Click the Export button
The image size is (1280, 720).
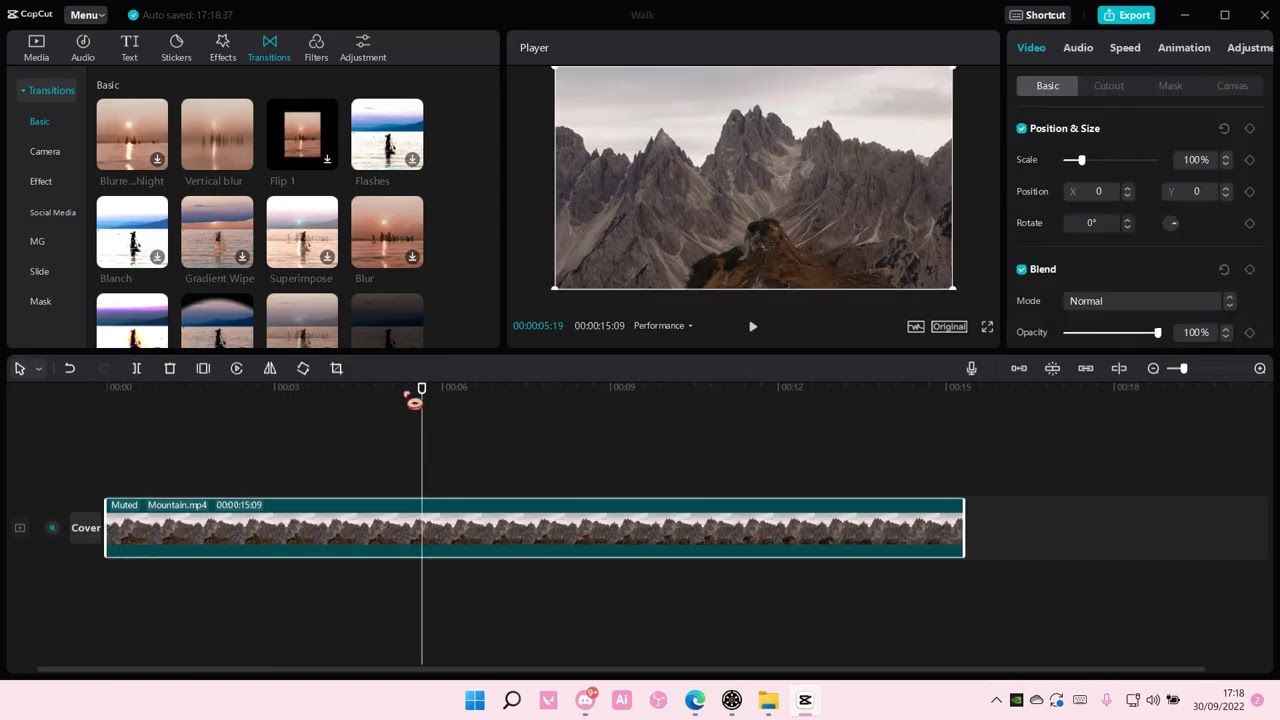1126,15
